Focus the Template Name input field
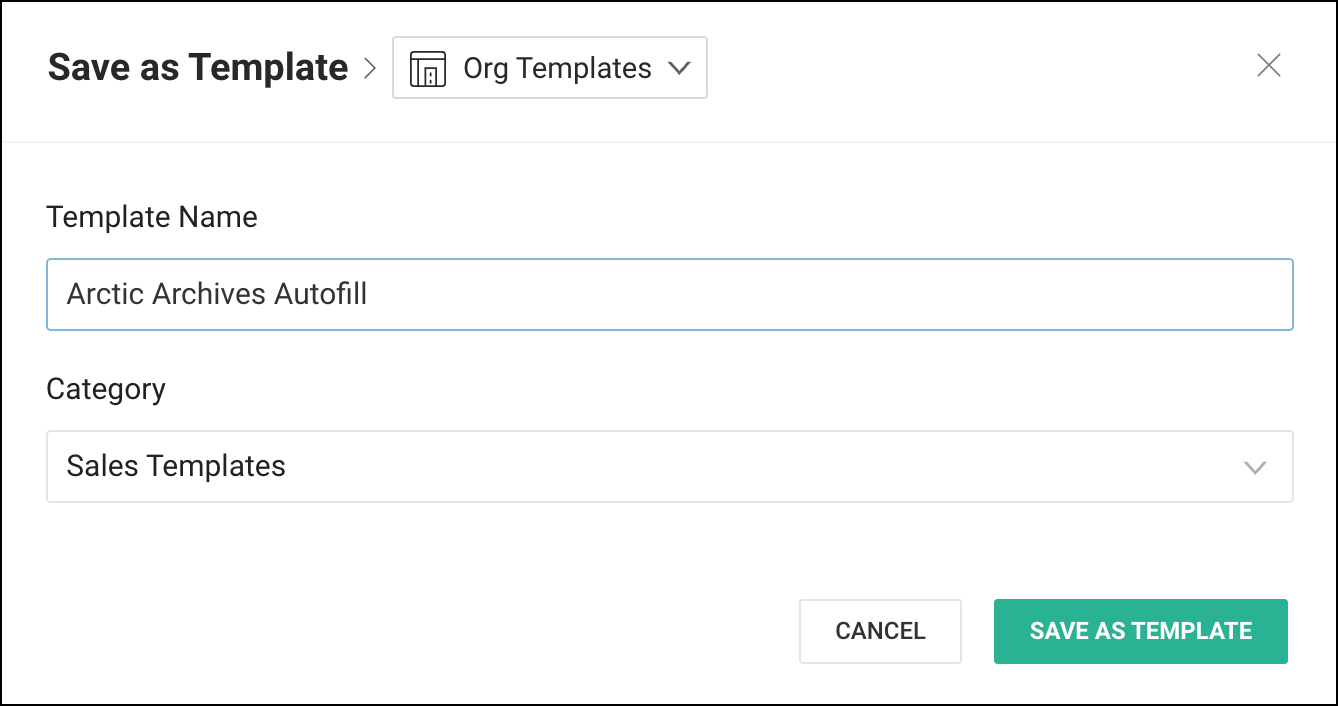 (669, 294)
